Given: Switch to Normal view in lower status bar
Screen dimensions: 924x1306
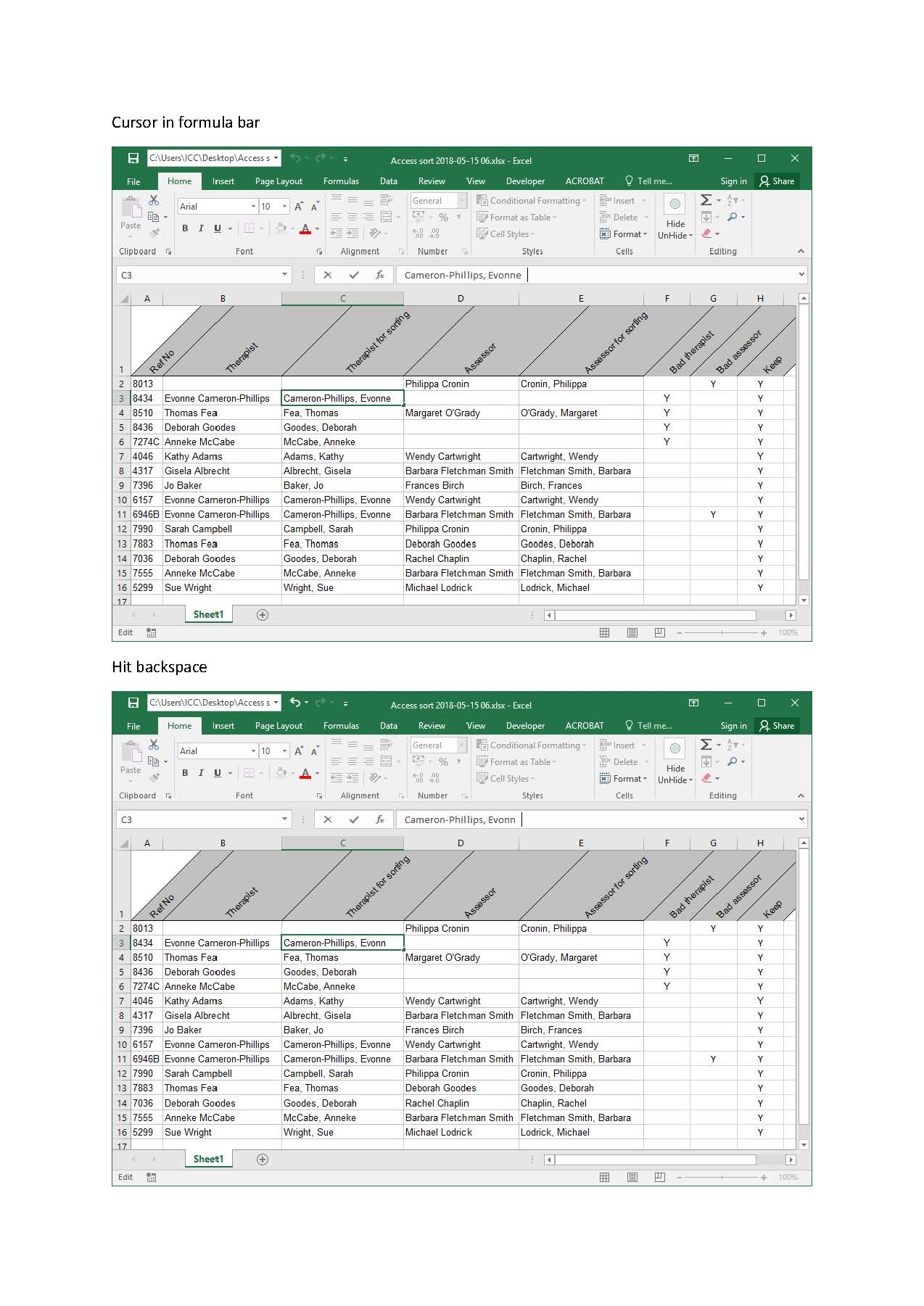Looking at the screenshot, I should coord(604,1178).
